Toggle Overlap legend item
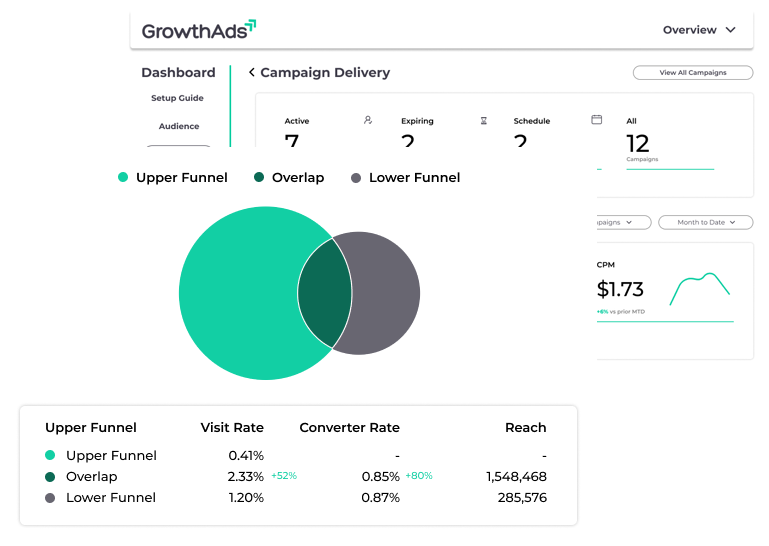The image size is (769, 546). (289, 178)
